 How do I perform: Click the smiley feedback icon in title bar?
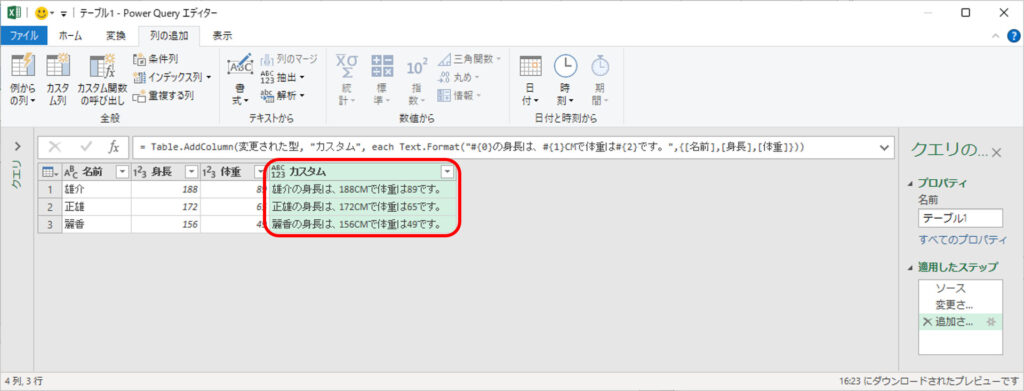tap(42, 13)
